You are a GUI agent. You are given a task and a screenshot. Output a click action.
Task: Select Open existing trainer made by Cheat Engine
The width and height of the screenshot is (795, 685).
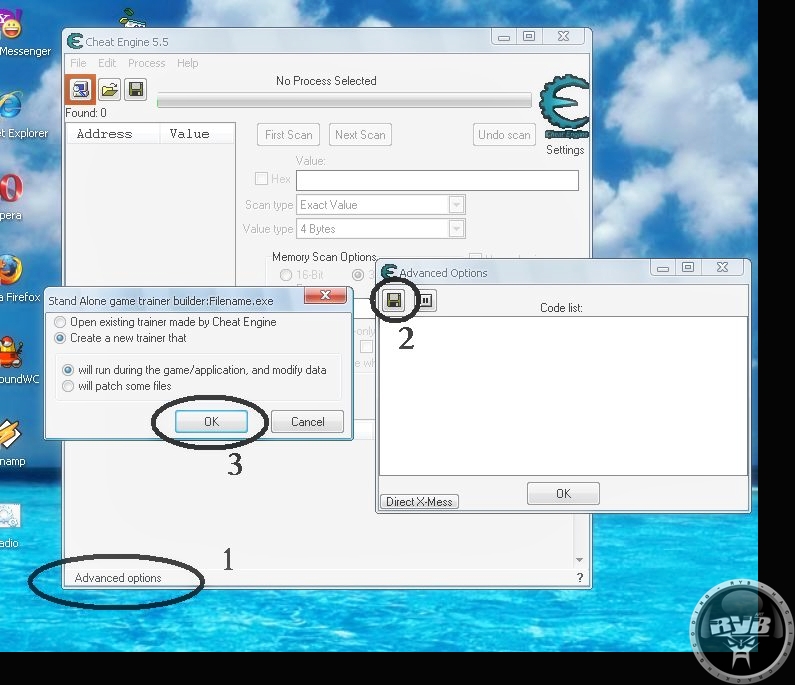point(60,322)
